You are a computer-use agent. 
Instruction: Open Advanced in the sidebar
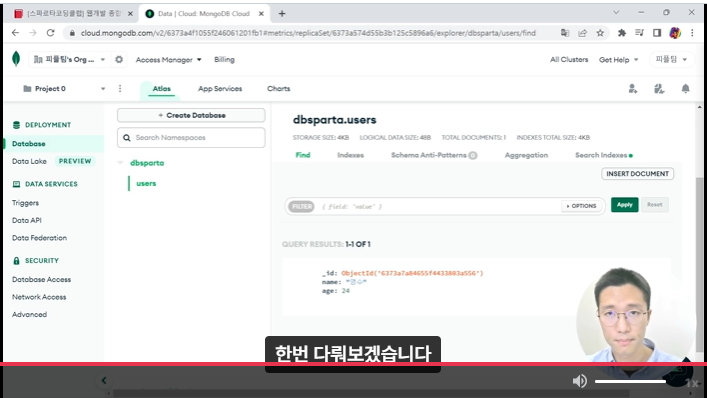point(29,315)
